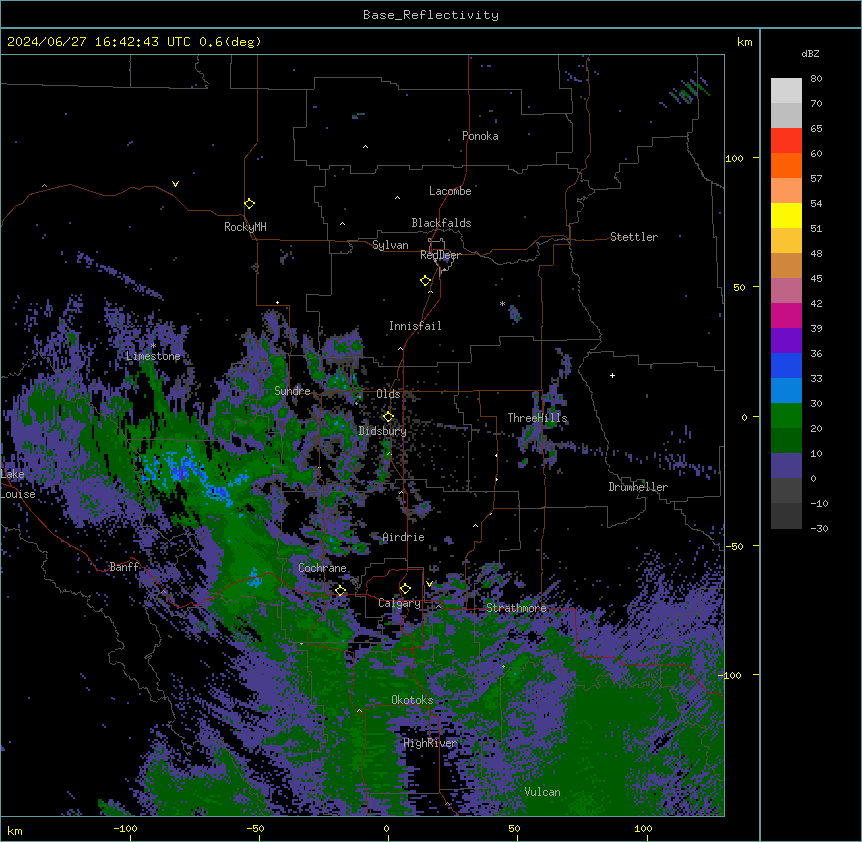Pick the light blue 30-33 dBZ legend color

point(786,390)
